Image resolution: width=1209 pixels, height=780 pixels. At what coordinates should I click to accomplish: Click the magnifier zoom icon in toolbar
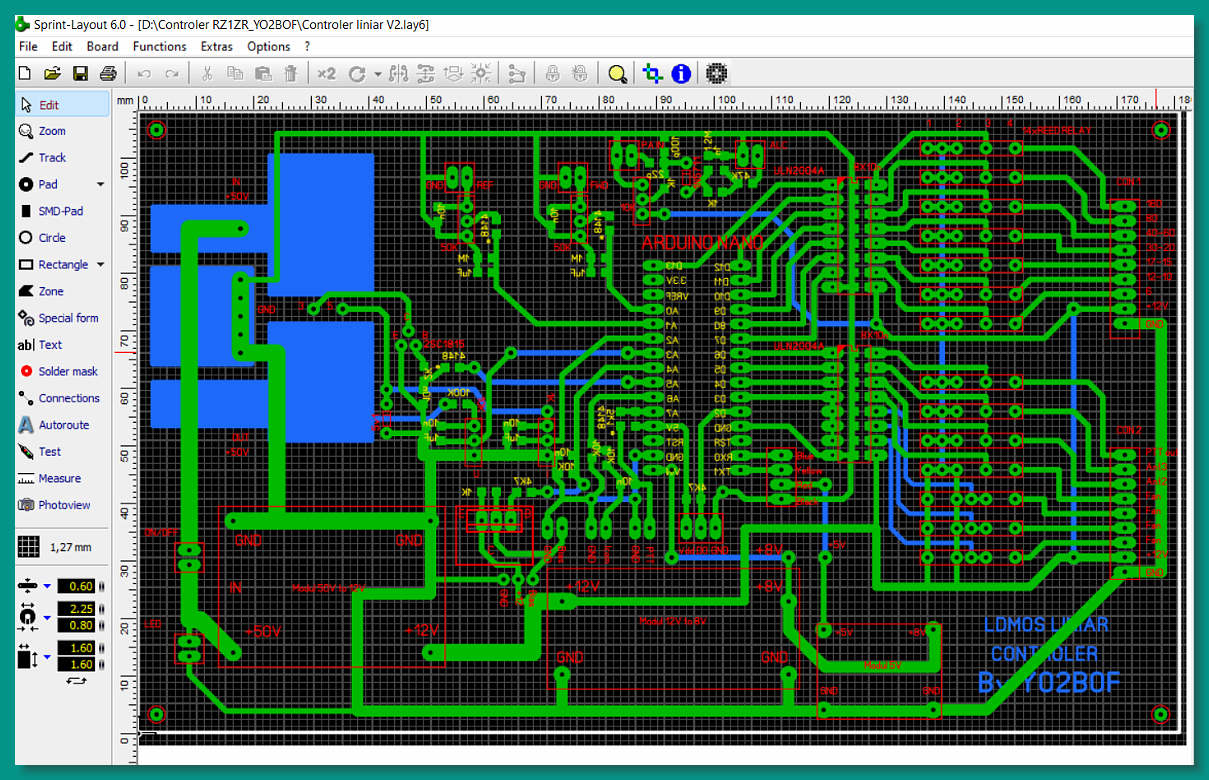[617, 73]
